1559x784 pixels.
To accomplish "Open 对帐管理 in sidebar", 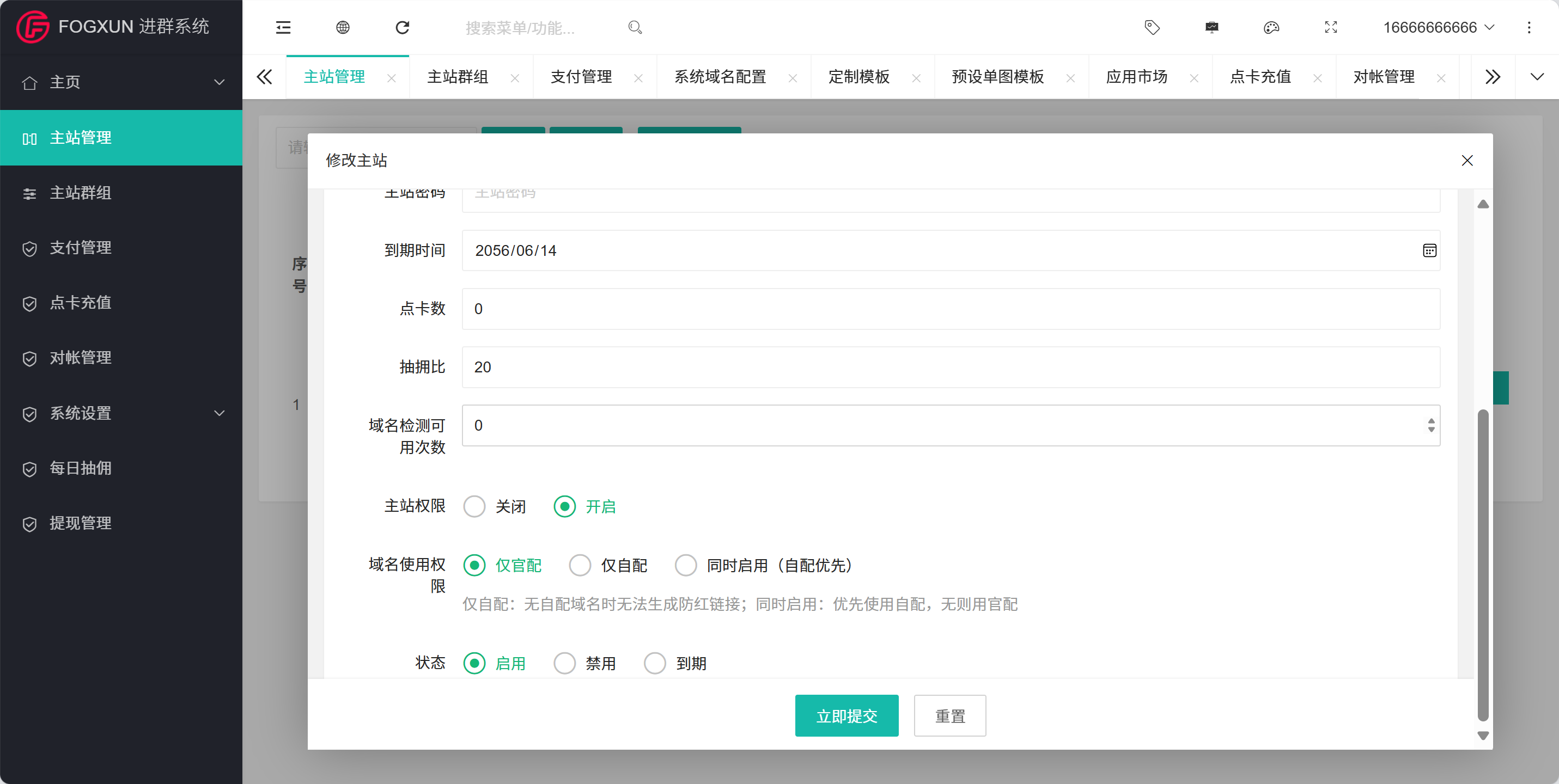I will (x=121, y=358).
